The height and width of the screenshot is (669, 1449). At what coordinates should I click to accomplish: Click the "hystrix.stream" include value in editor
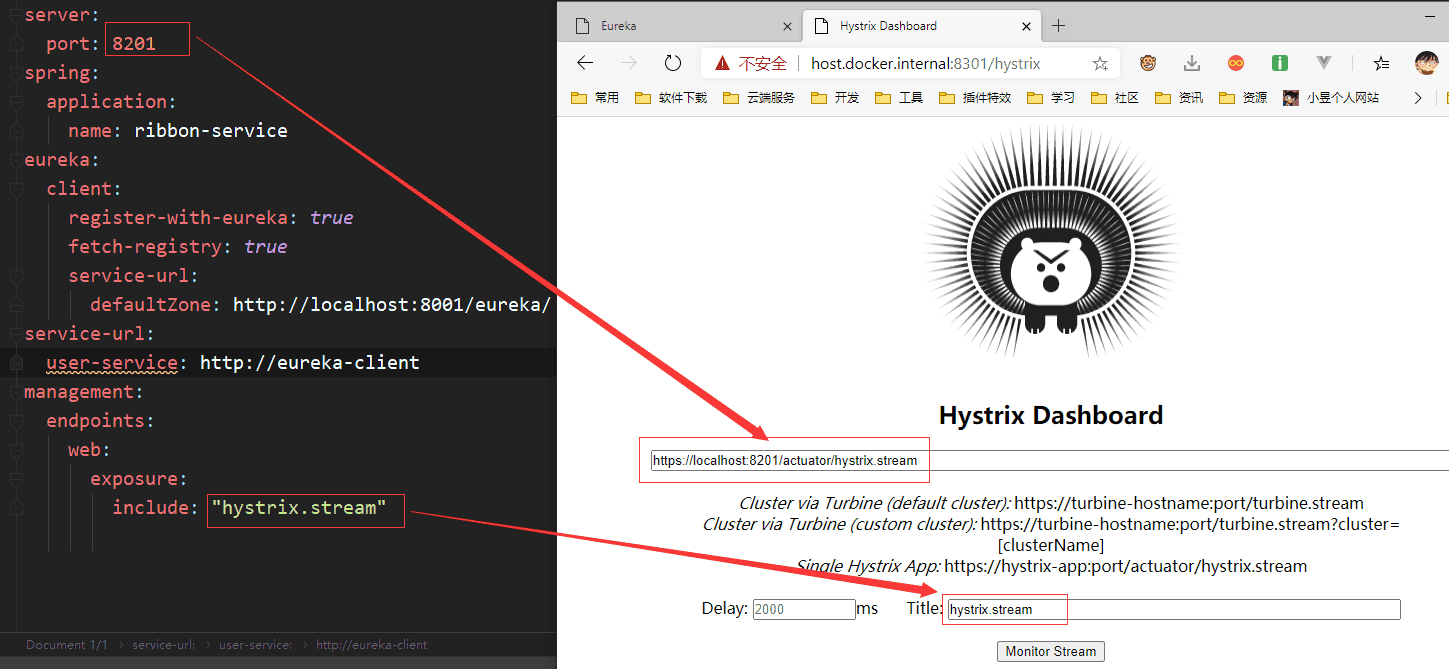click(x=299, y=508)
